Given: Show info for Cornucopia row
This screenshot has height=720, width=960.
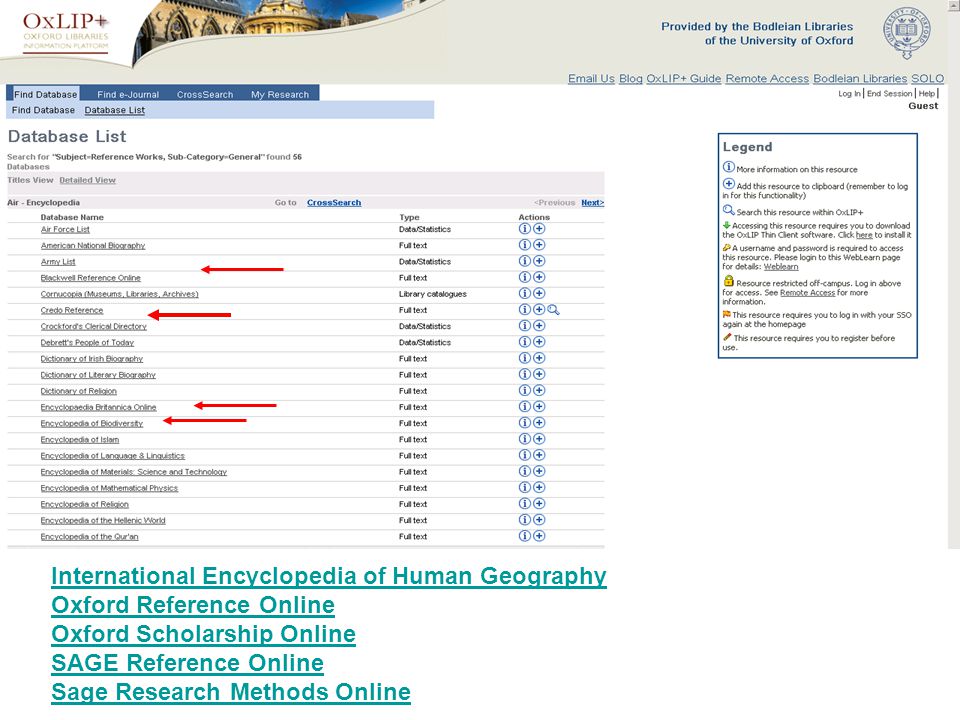Looking at the screenshot, I should coord(524,293).
